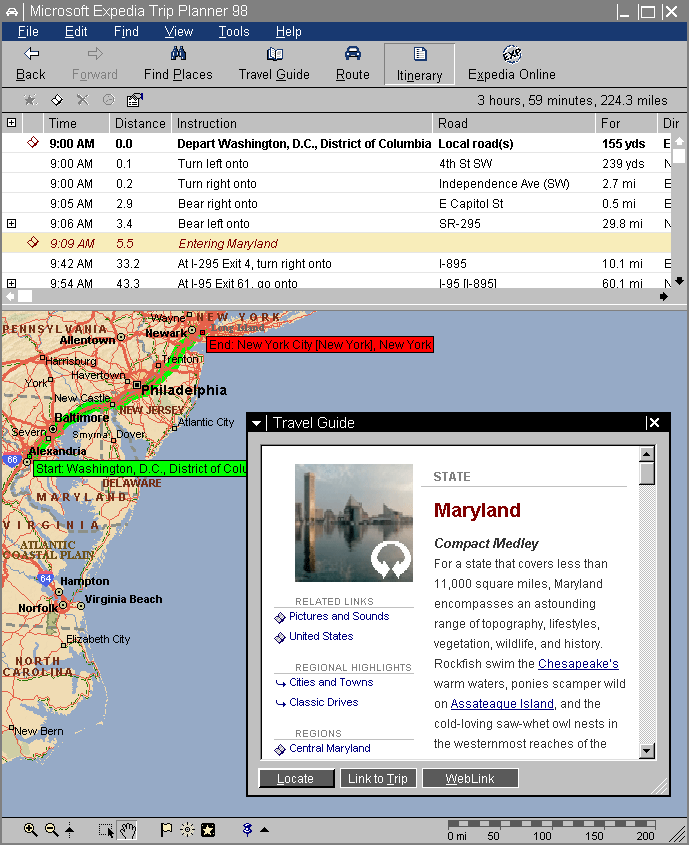Activate the hand pan map tool

coord(128,830)
